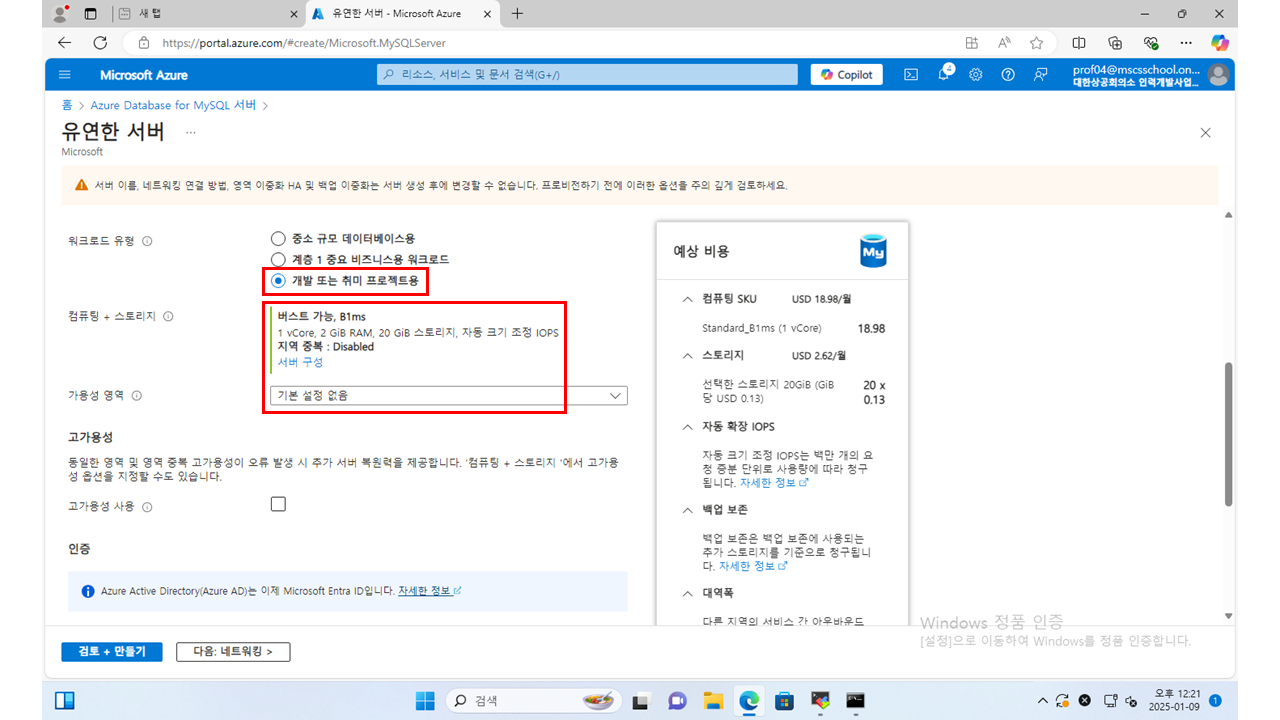Go to 홈 breadcrumb
Viewport: 1280px width, 720px height.
(x=67, y=105)
